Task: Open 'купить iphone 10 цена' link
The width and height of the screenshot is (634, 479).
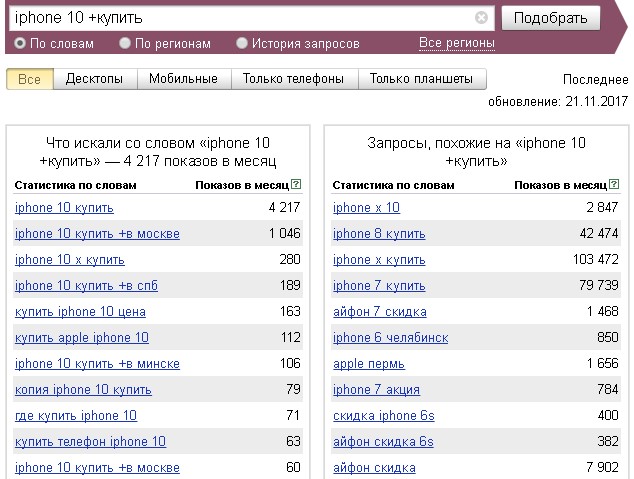Action: pyautogui.click(x=80, y=312)
